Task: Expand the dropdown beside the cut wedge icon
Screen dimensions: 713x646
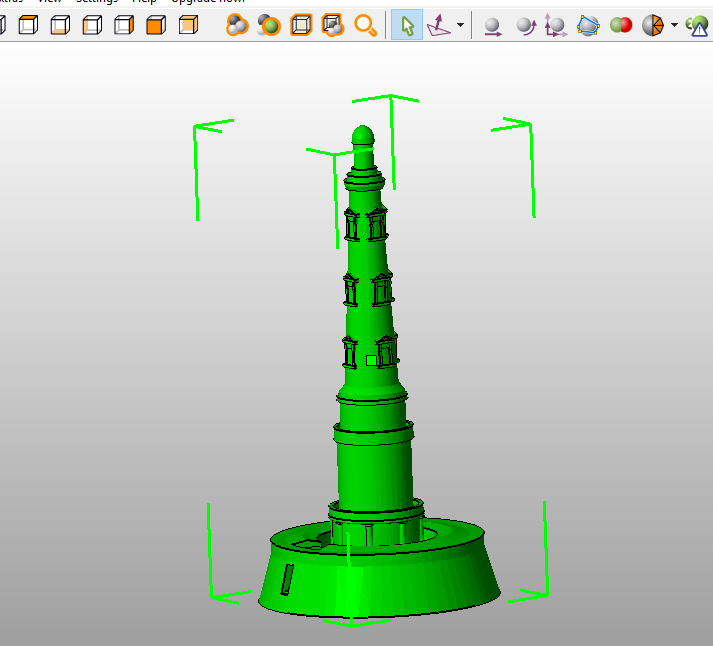Action: pyautogui.click(x=674, y=25)
